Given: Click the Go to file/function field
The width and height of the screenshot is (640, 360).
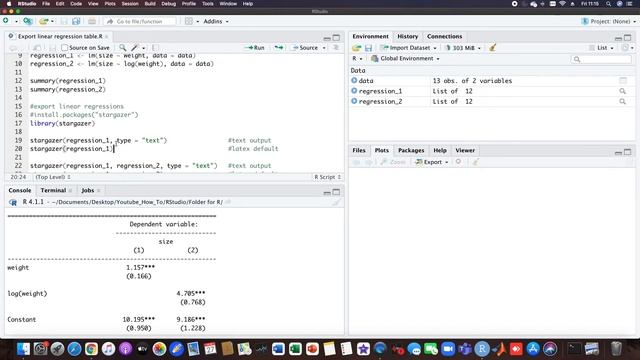Looking at the screenshot, I should (x=140, y=21).
